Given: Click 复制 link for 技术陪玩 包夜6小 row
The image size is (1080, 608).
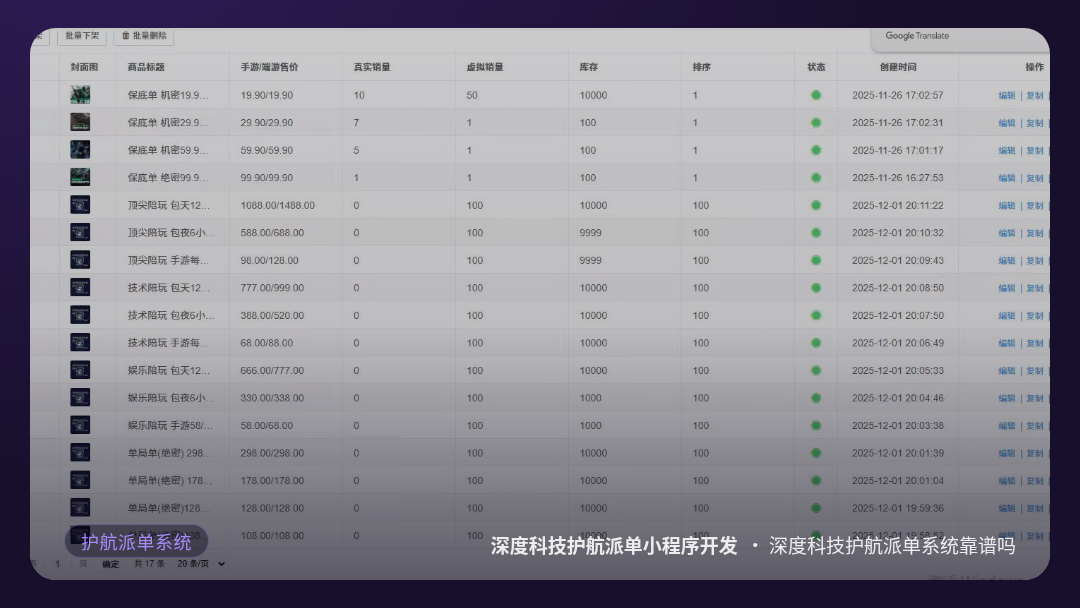Looking at the screenshot, I should (1035, 316).
